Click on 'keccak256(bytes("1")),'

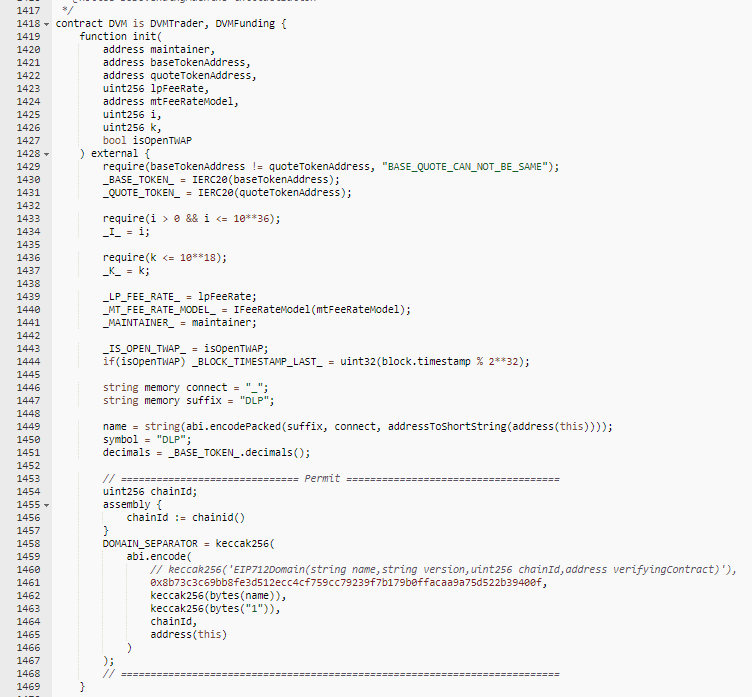(215, 609)
